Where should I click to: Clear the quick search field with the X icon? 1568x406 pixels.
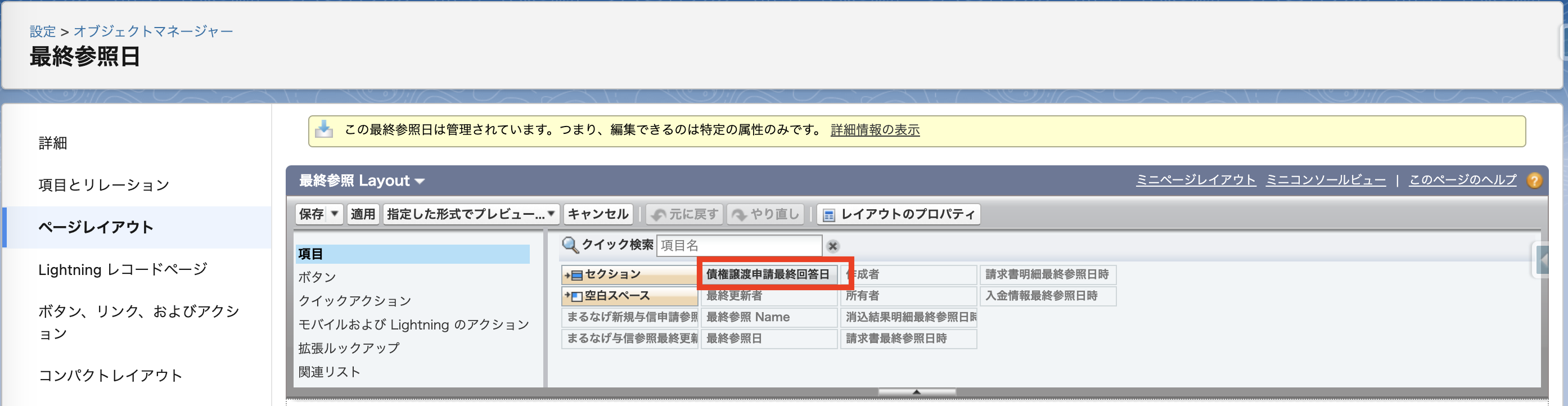tap(833, 246)
